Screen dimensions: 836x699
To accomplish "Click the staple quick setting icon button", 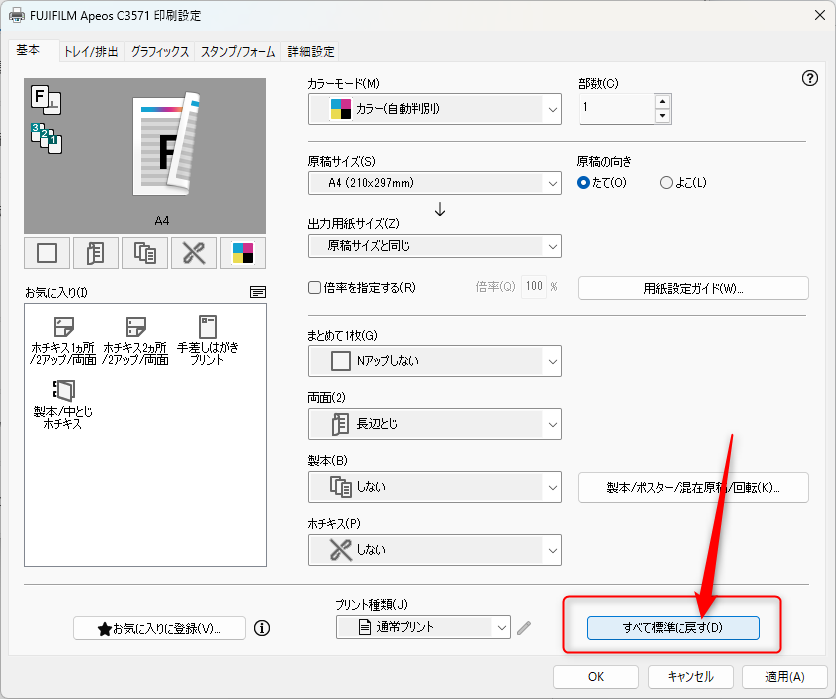I will [193, 253].
